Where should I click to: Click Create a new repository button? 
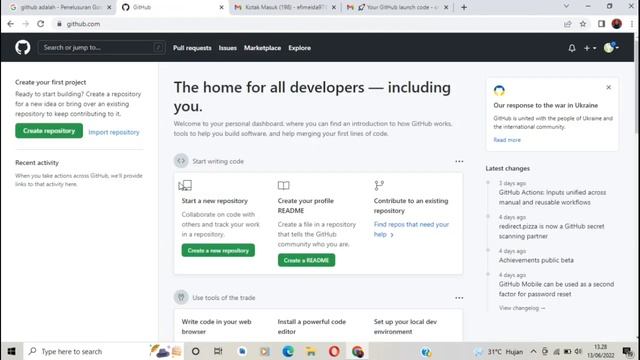coord(218,251)
